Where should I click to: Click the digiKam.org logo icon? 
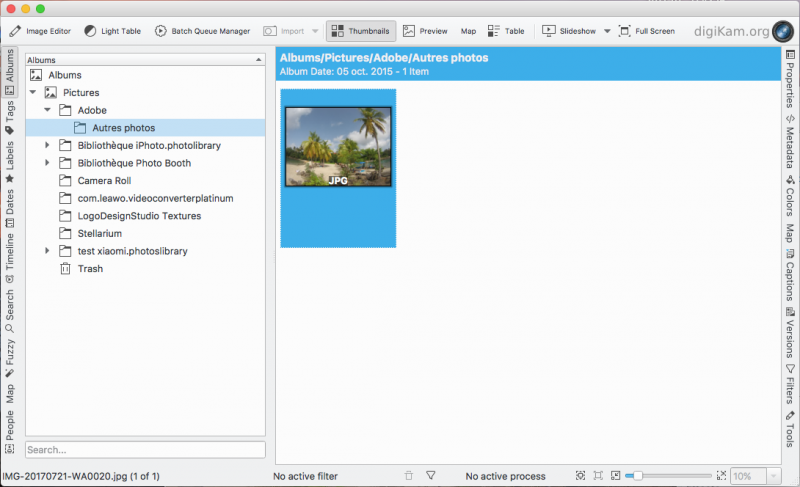tap(782, 31)
